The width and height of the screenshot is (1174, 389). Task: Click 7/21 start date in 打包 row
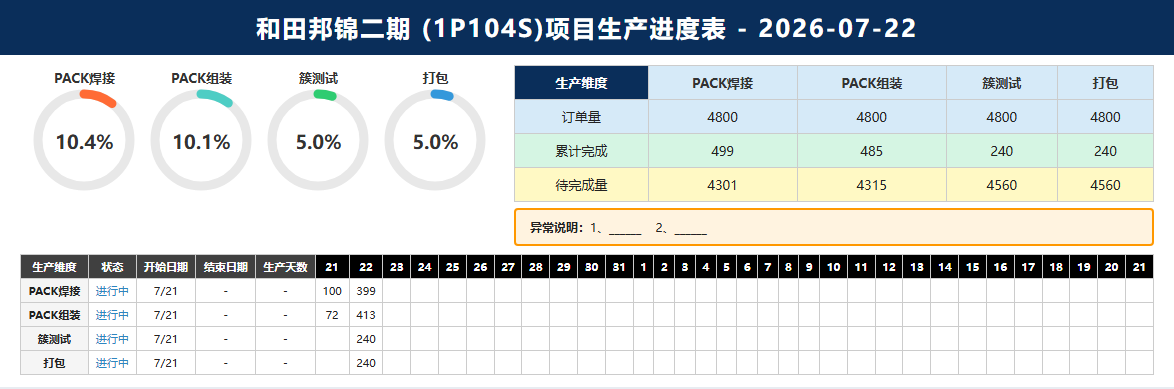tap(165, 363)
